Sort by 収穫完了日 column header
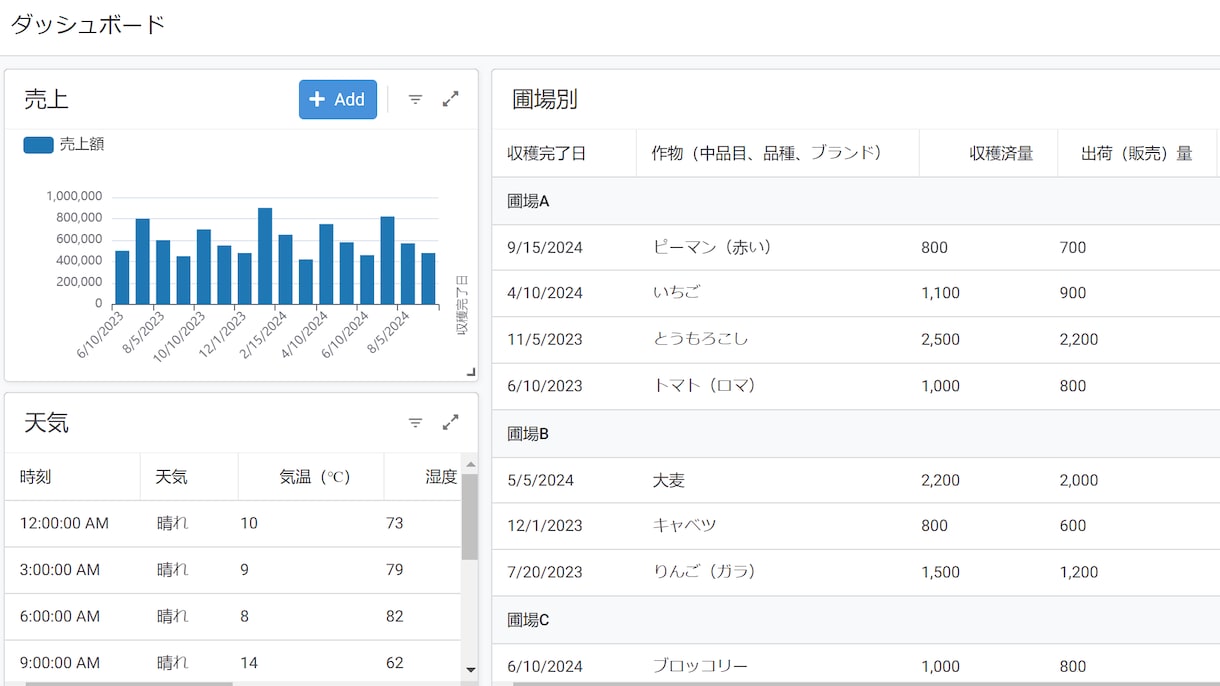 (564, 153)
